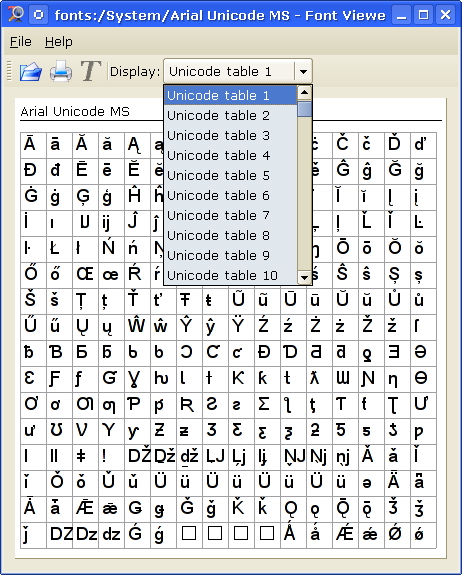Click the DŽ glyph cell
Screen dimensions: 462x575
point(138,458)
